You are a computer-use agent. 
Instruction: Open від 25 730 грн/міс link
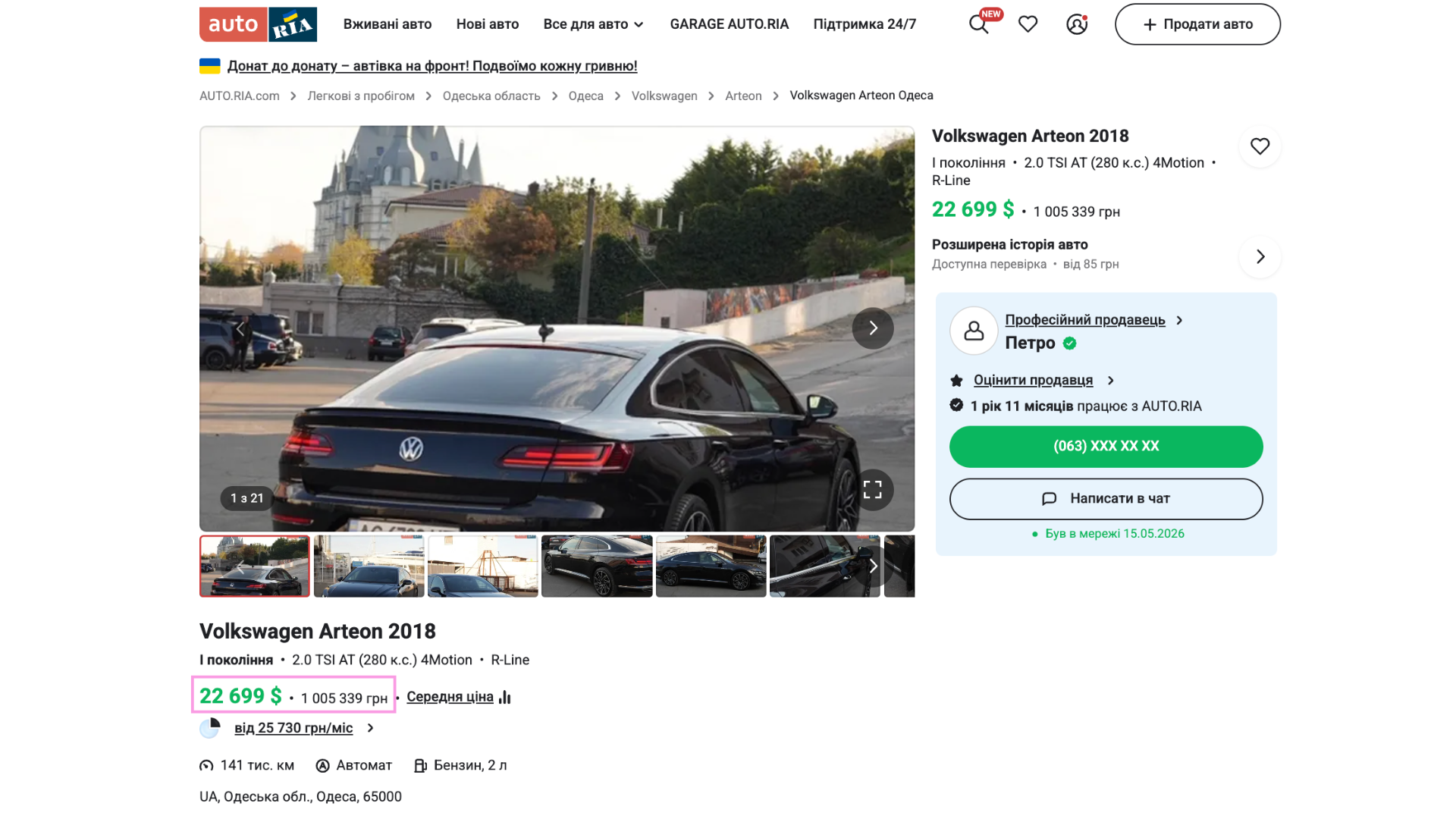(x=293, y=728)
